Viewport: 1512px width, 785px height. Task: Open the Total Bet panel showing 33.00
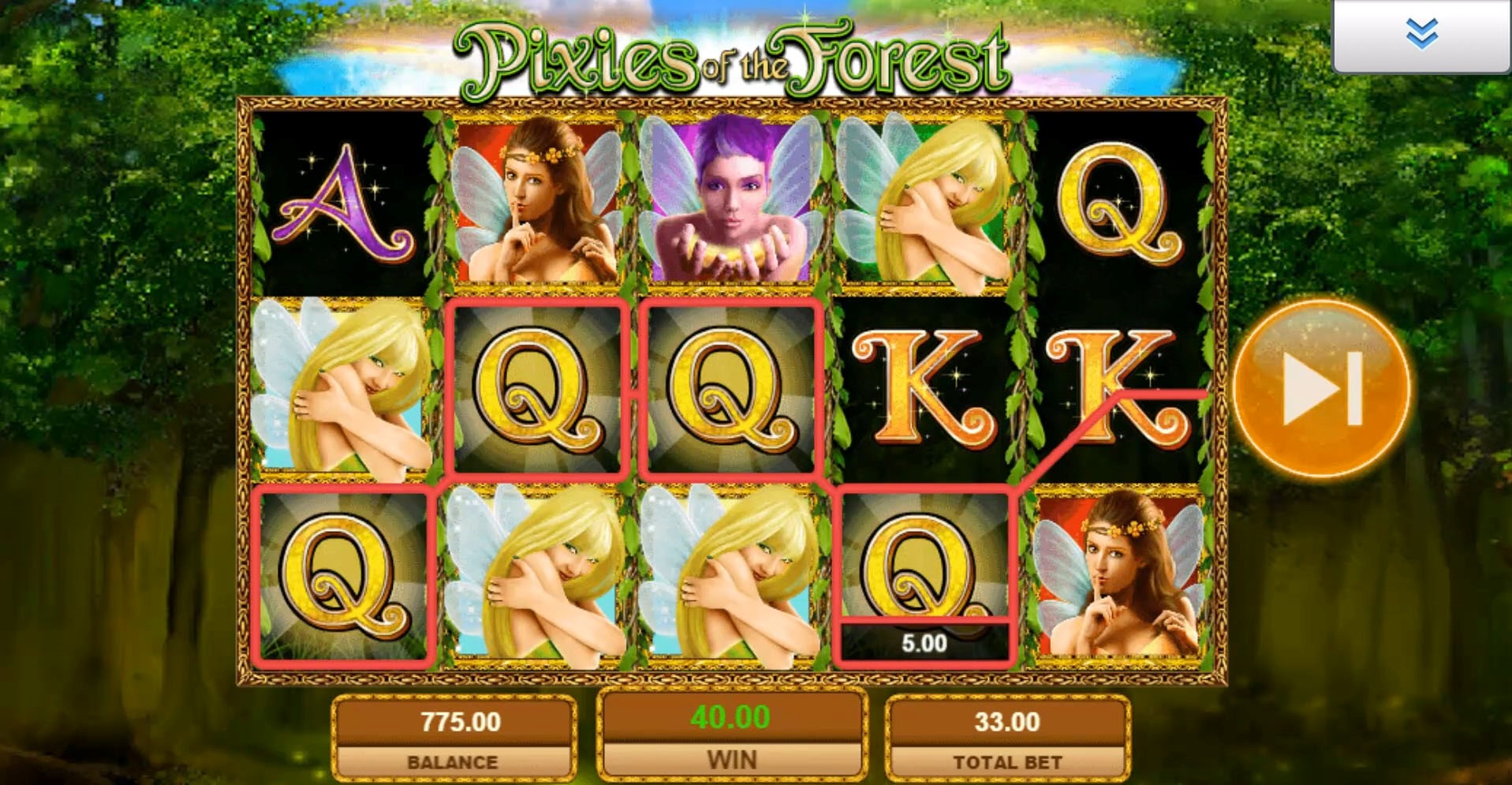[x=1008, y=738]
